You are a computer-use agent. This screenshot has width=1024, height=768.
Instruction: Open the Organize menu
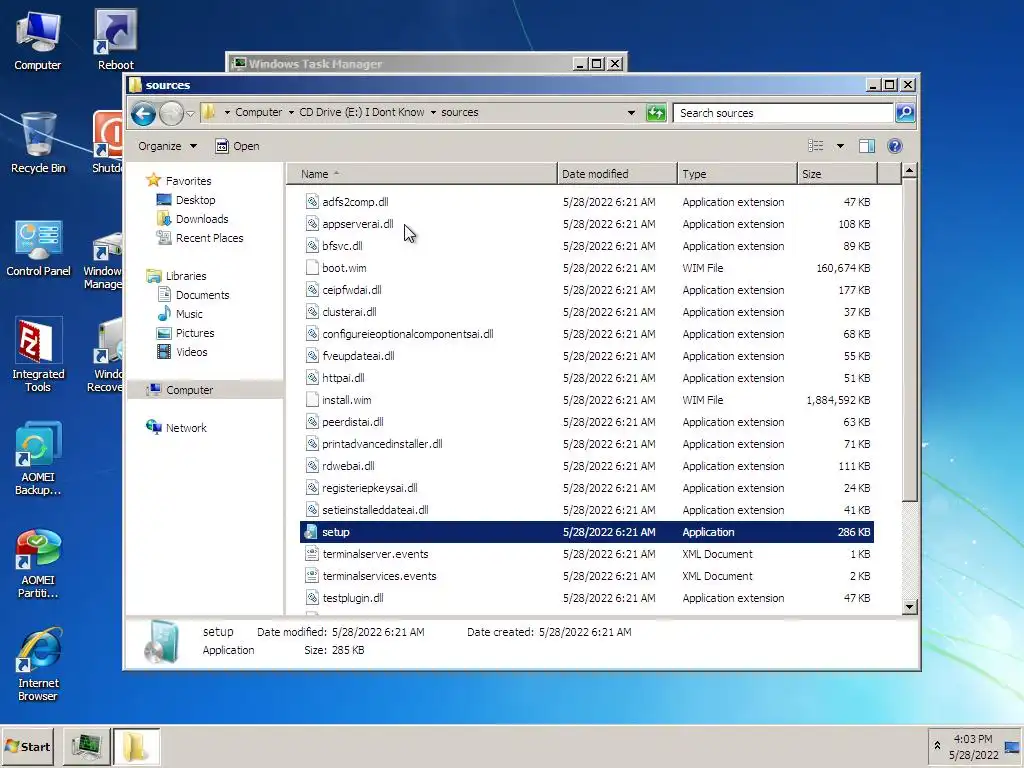coord(167,146)
